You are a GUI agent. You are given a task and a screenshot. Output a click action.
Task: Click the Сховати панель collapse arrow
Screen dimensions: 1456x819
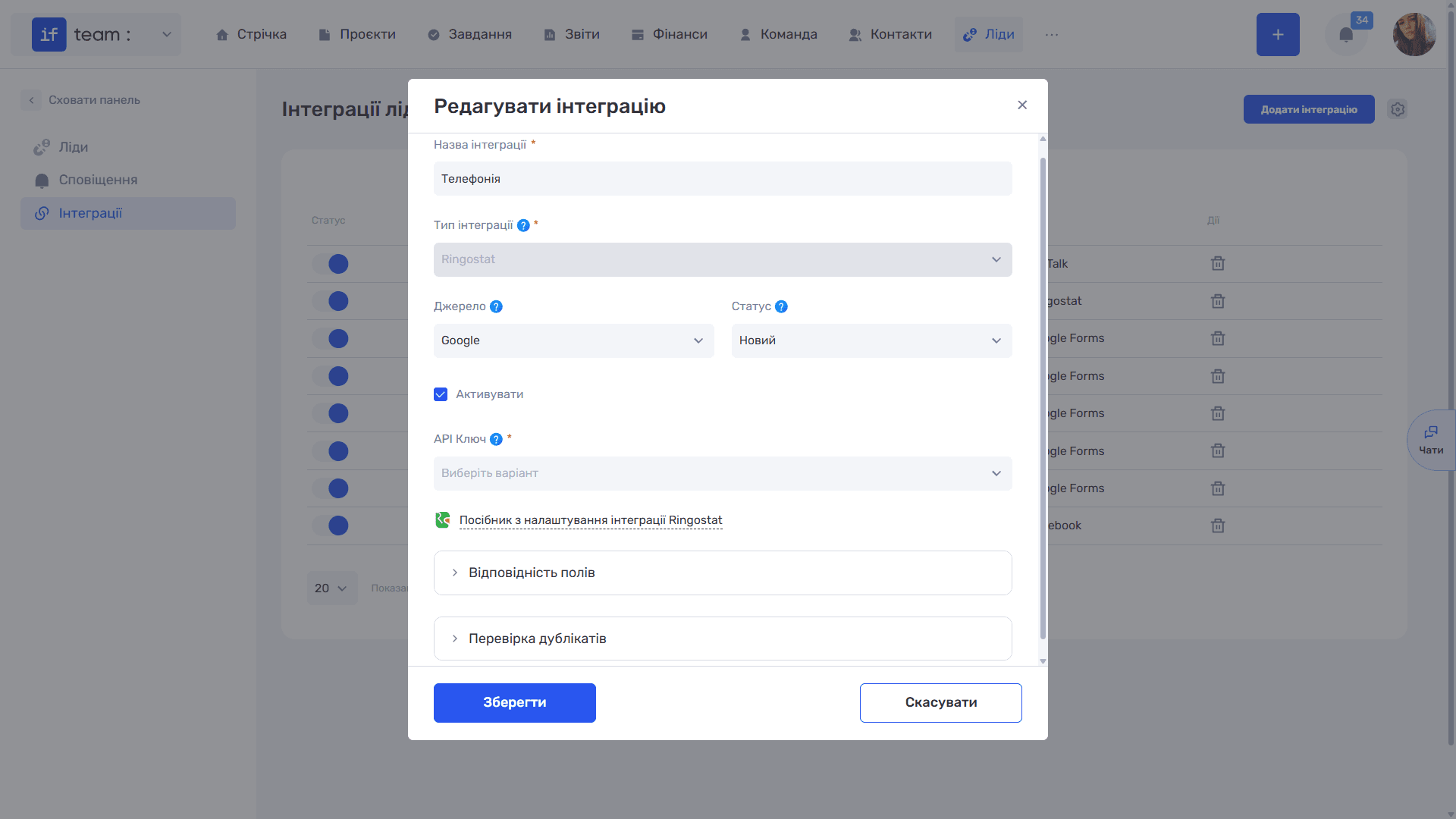pos(31,100)
